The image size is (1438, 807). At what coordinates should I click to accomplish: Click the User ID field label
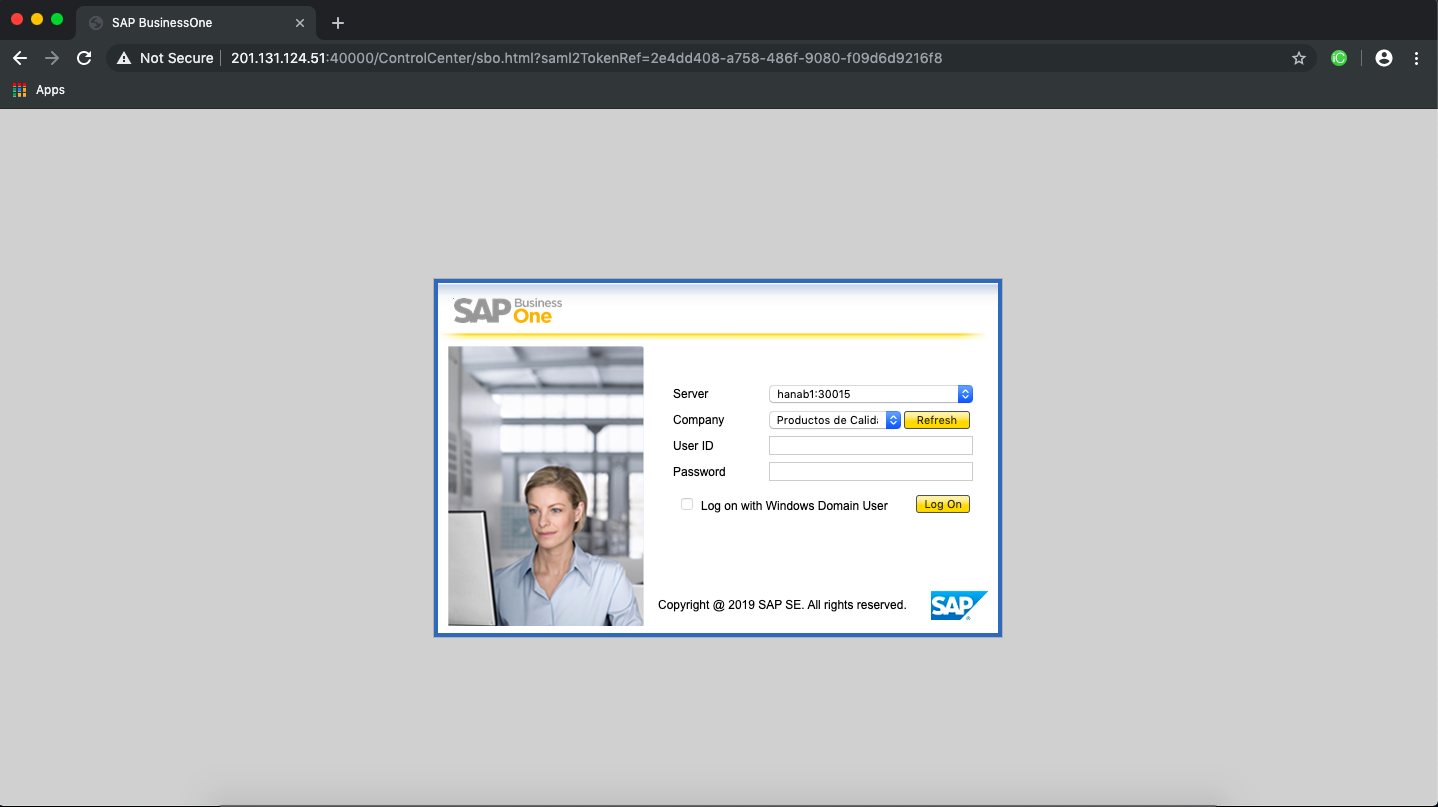tap(693, 446)
